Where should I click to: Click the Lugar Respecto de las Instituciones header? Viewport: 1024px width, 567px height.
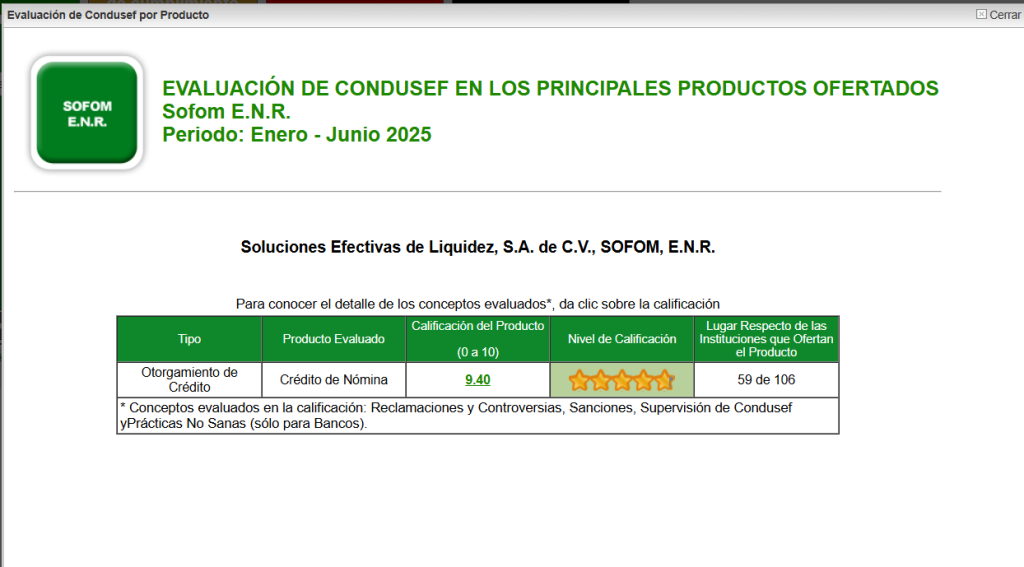point(766,339)
